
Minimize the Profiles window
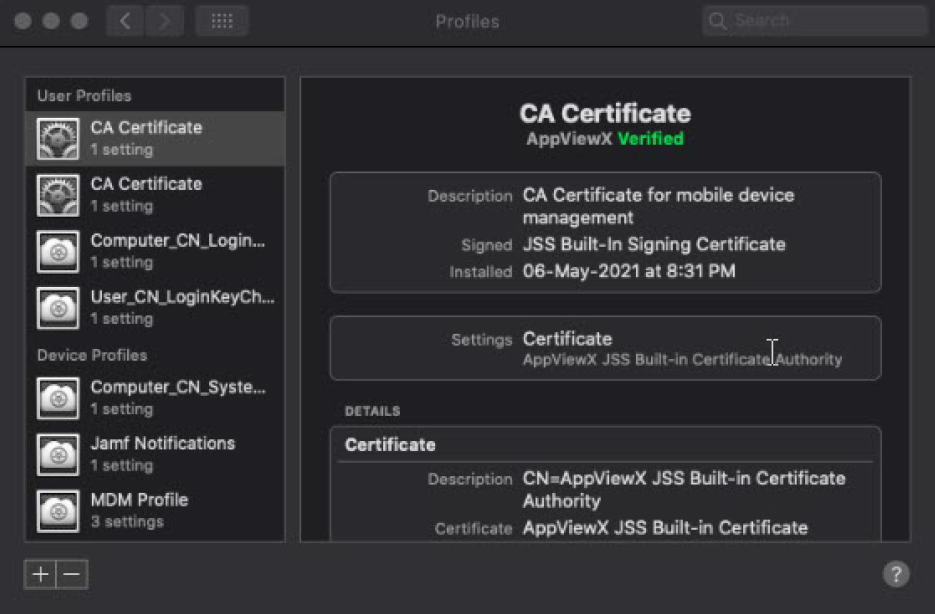tap(51, 21)
